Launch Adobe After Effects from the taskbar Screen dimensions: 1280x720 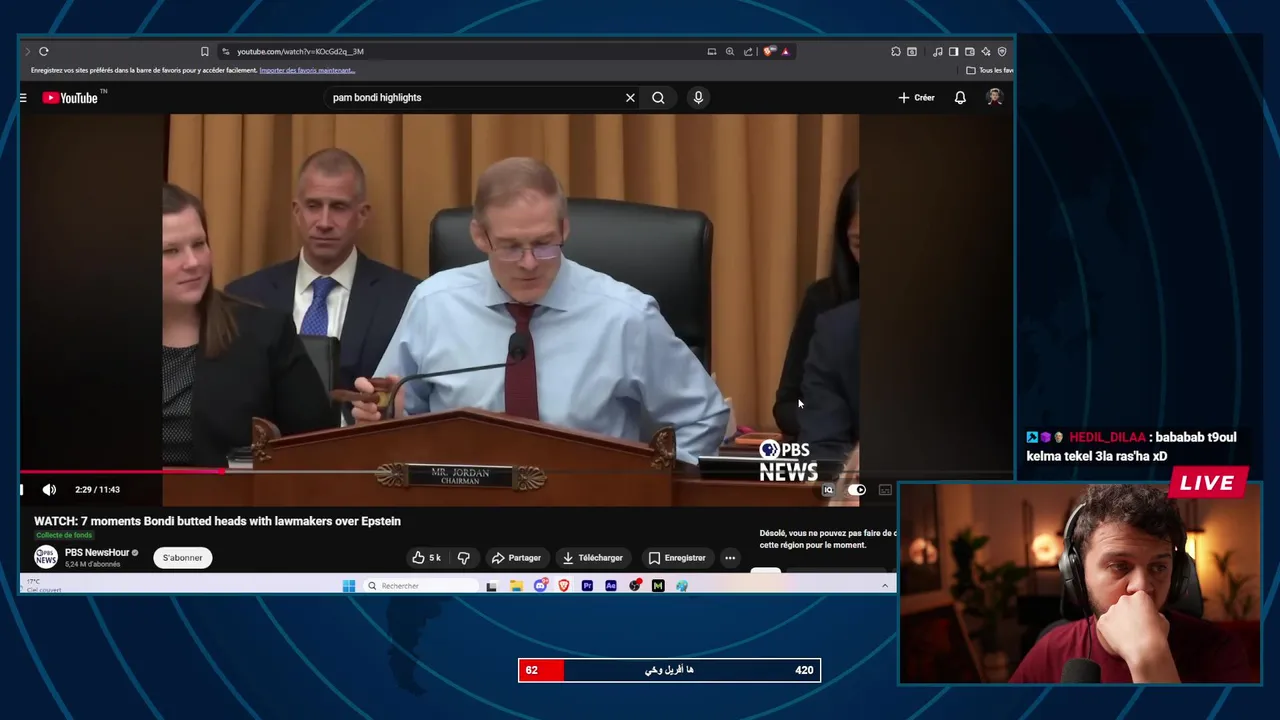pos(611,586)
